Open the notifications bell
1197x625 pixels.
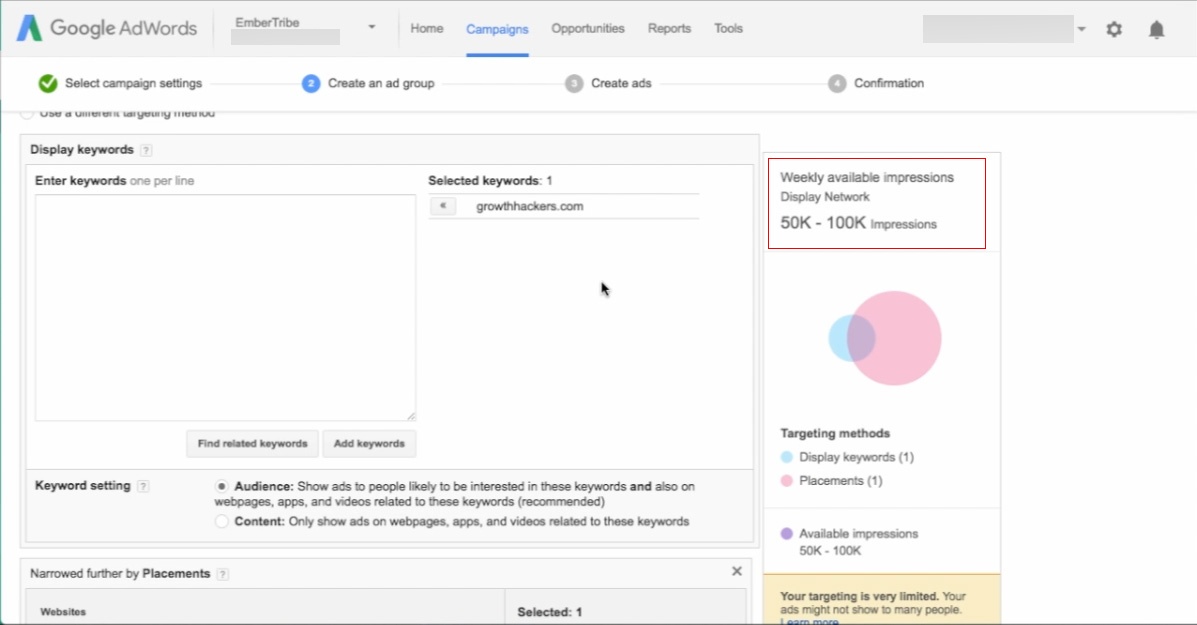1157,29
